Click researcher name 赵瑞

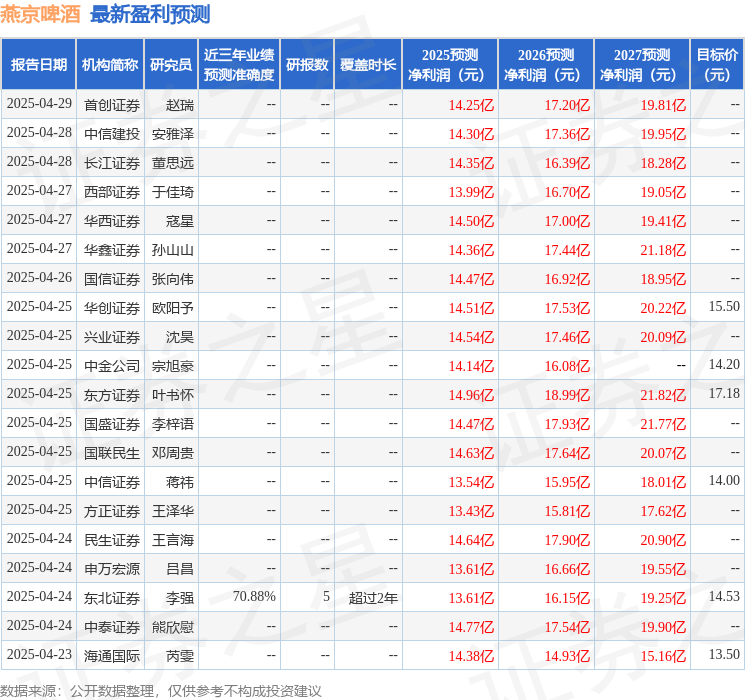(180, 105)
